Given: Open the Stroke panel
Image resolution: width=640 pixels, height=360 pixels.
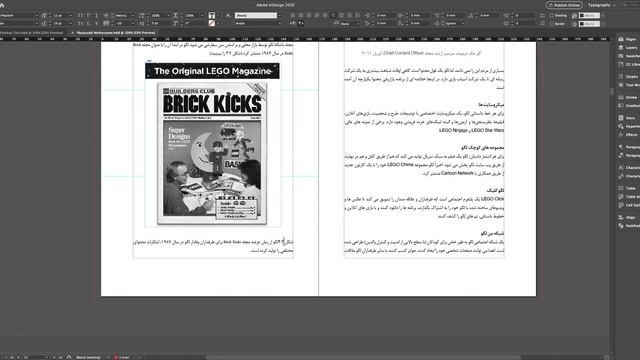Looking at the screenshot, I should [x=628, y=98].
